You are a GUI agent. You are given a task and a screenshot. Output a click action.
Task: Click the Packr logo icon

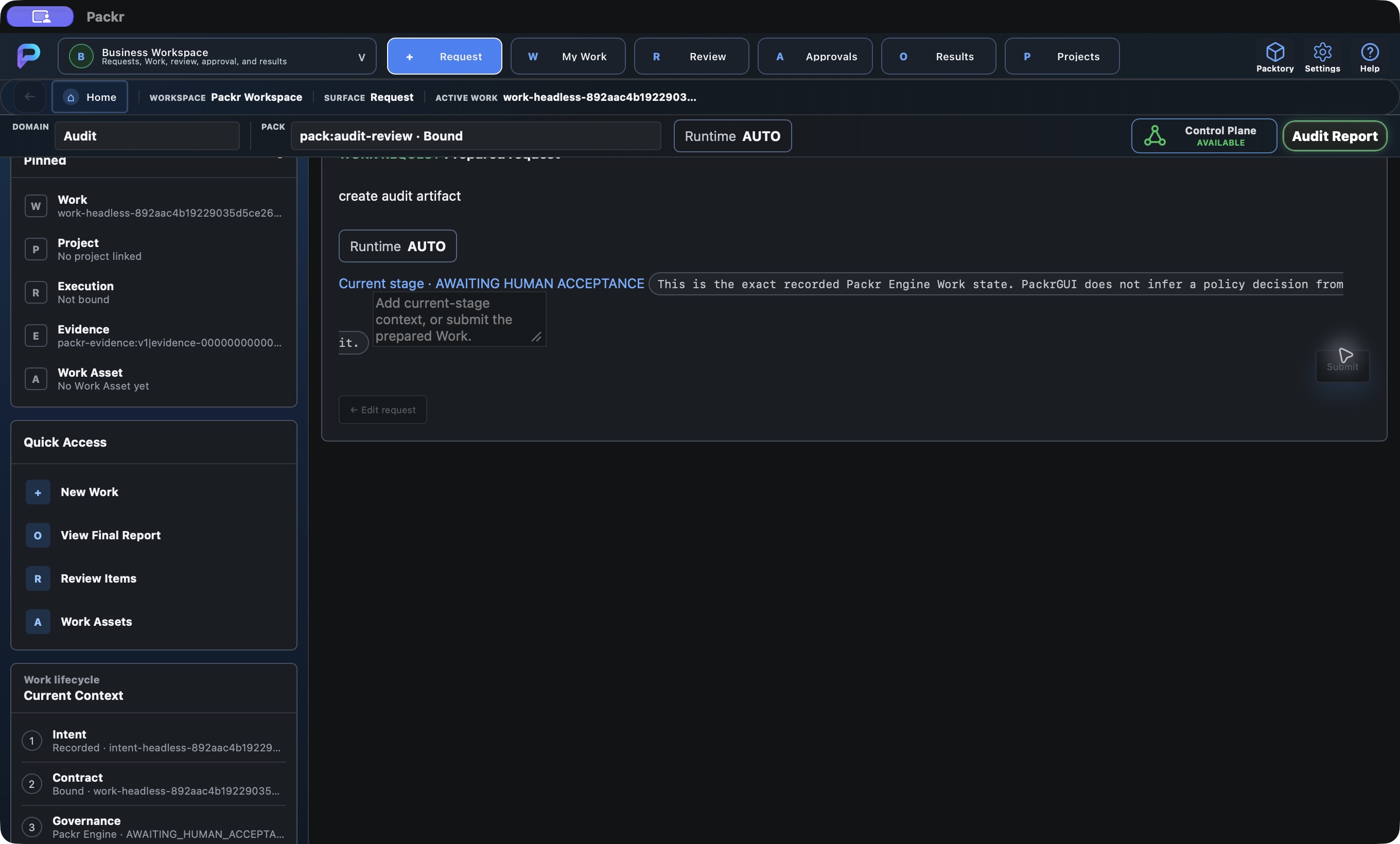point(28,56)
